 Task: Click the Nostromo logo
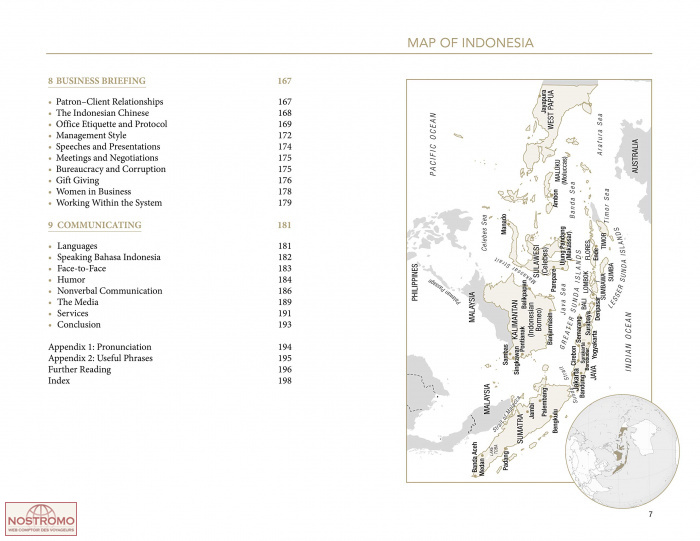41,519
